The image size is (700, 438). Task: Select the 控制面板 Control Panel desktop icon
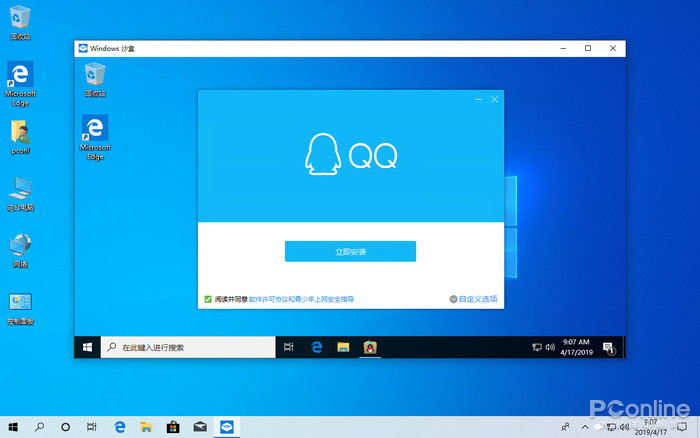tap(20, 307)
